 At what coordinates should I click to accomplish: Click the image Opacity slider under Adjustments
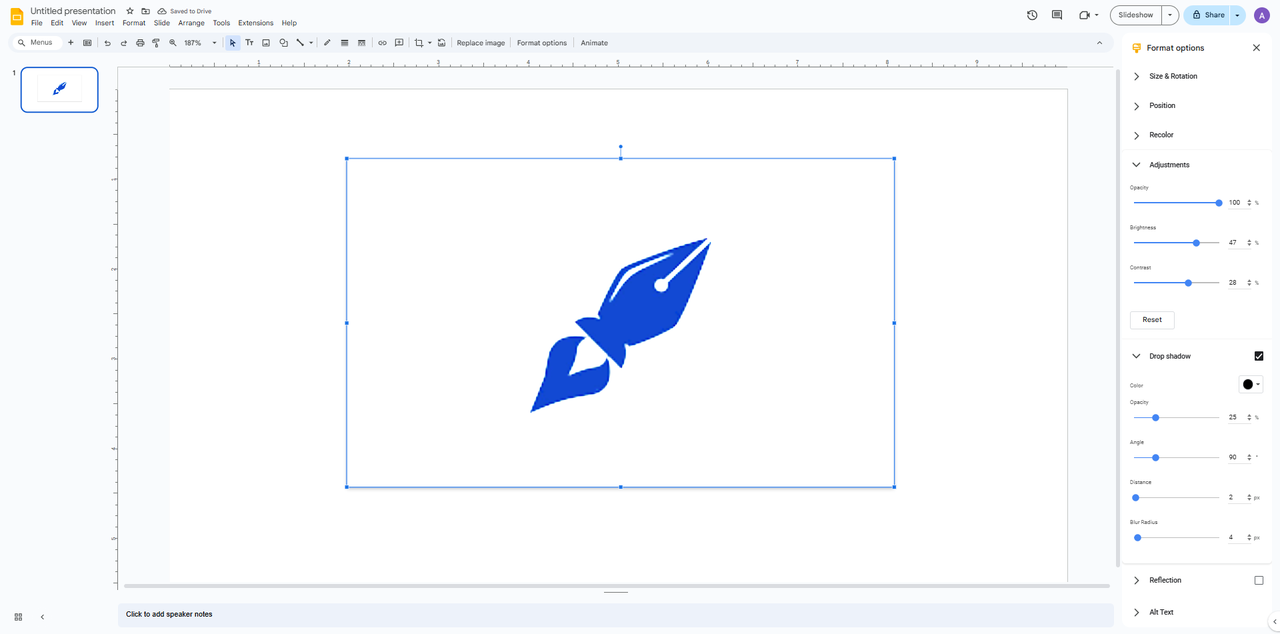1176,203
